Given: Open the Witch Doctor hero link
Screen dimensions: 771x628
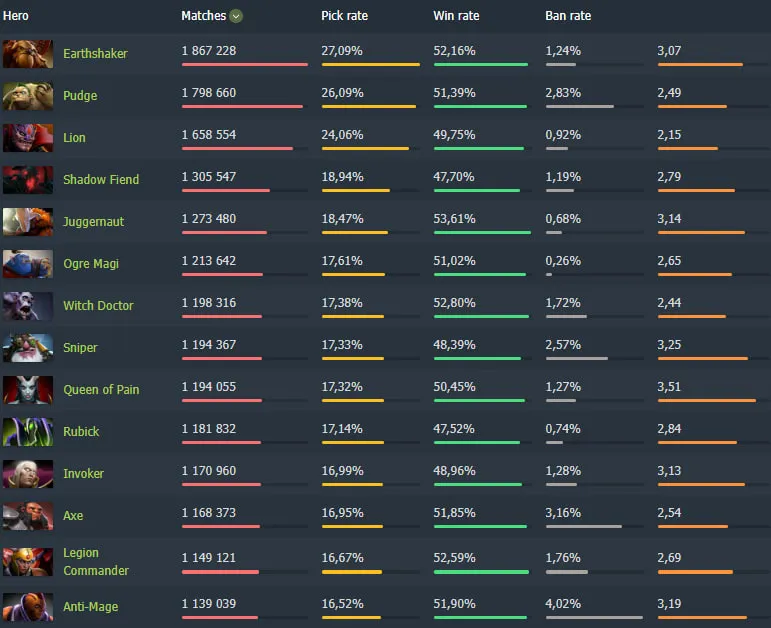Looking at the screenshot, I should coord(98,306).
